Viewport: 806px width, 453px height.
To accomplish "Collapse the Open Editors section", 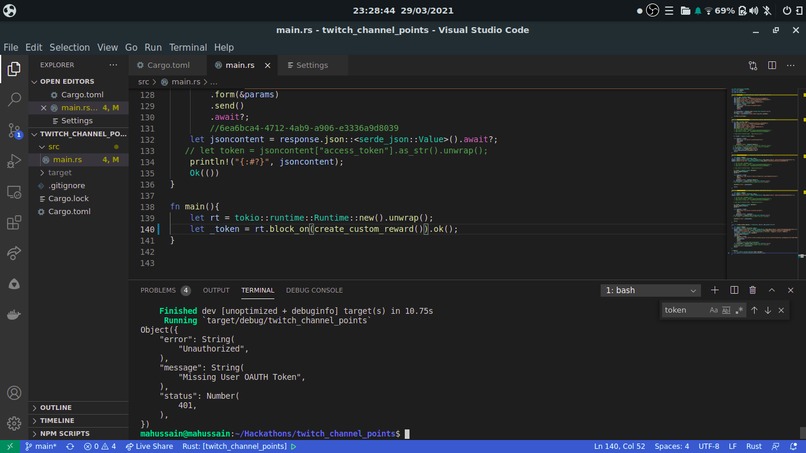I will pyautogui.click(x=78, y=81).
